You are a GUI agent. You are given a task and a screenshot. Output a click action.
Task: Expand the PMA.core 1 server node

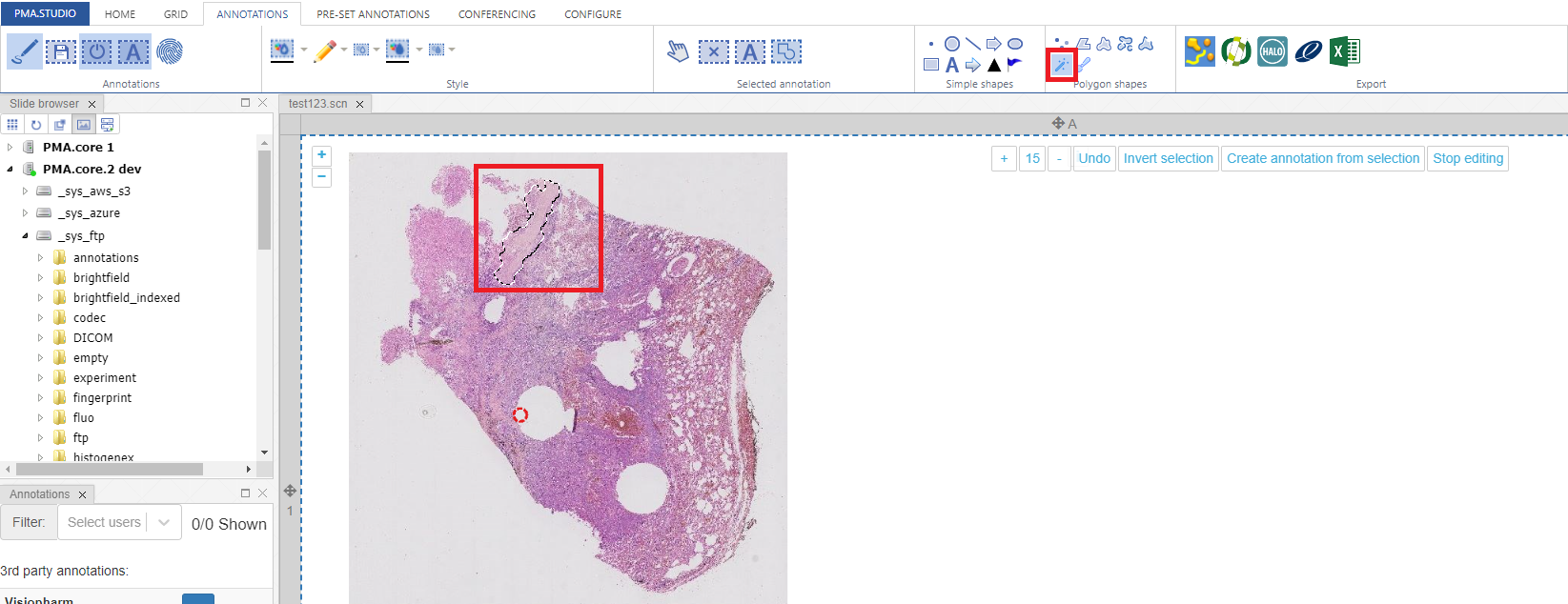(x=10, y=148)
